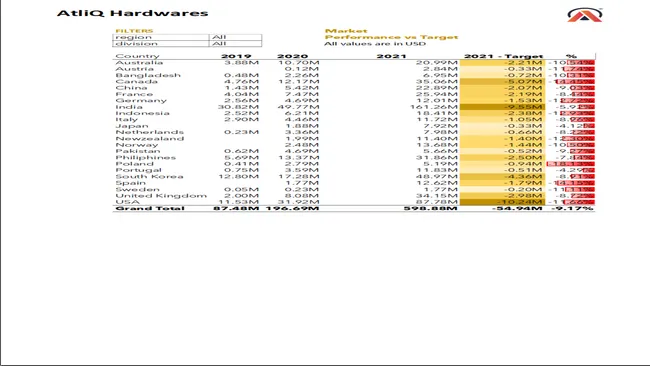
Task: Click the France row label
Action: 134,95
